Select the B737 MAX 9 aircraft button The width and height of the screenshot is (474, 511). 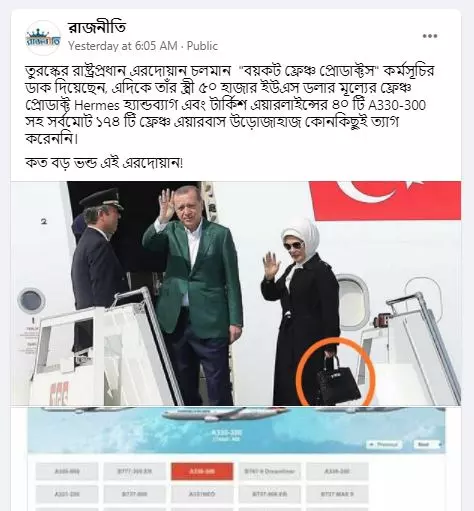pos(337,494)
